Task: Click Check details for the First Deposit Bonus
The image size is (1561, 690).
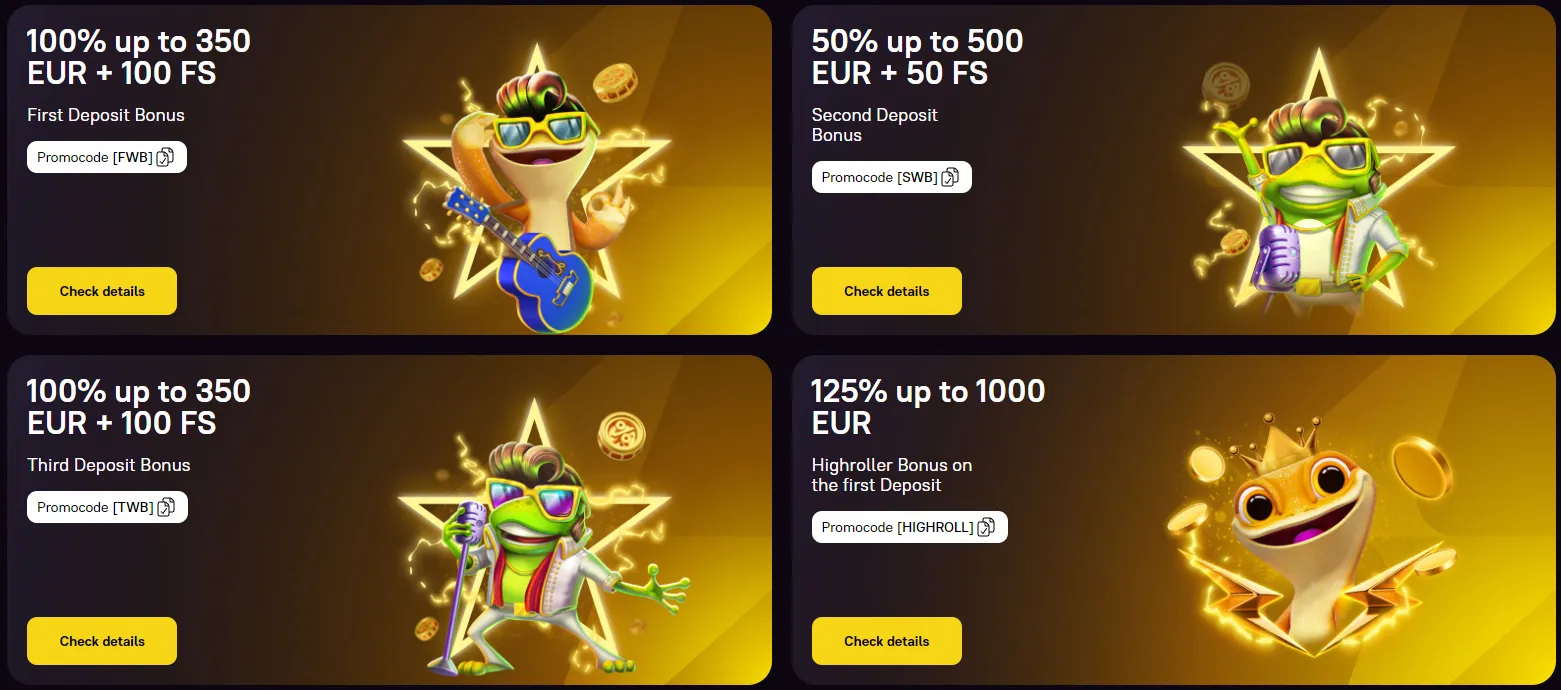Action: point(101,291)
